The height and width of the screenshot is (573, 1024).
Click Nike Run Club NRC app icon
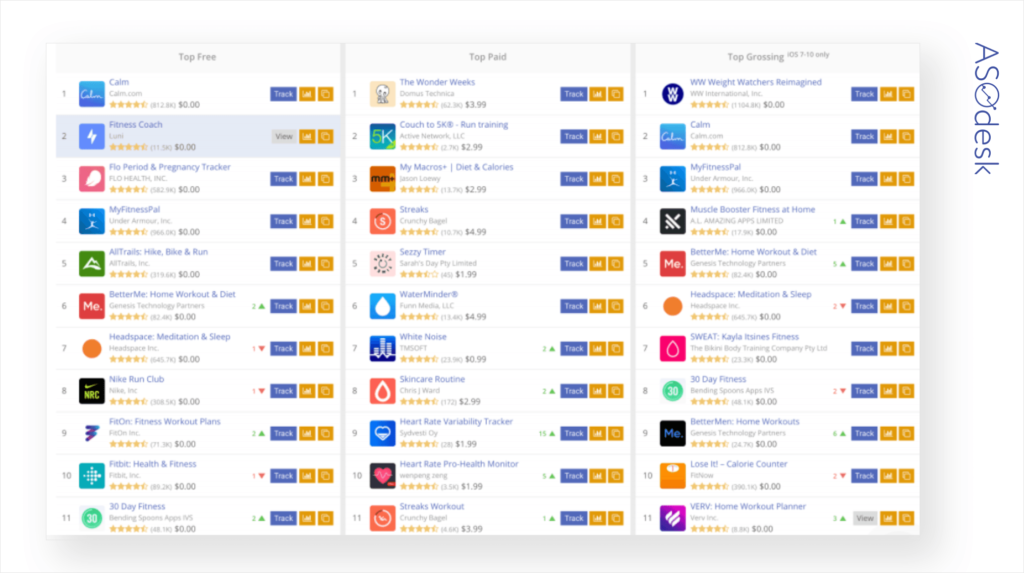[x=91, y=391]
